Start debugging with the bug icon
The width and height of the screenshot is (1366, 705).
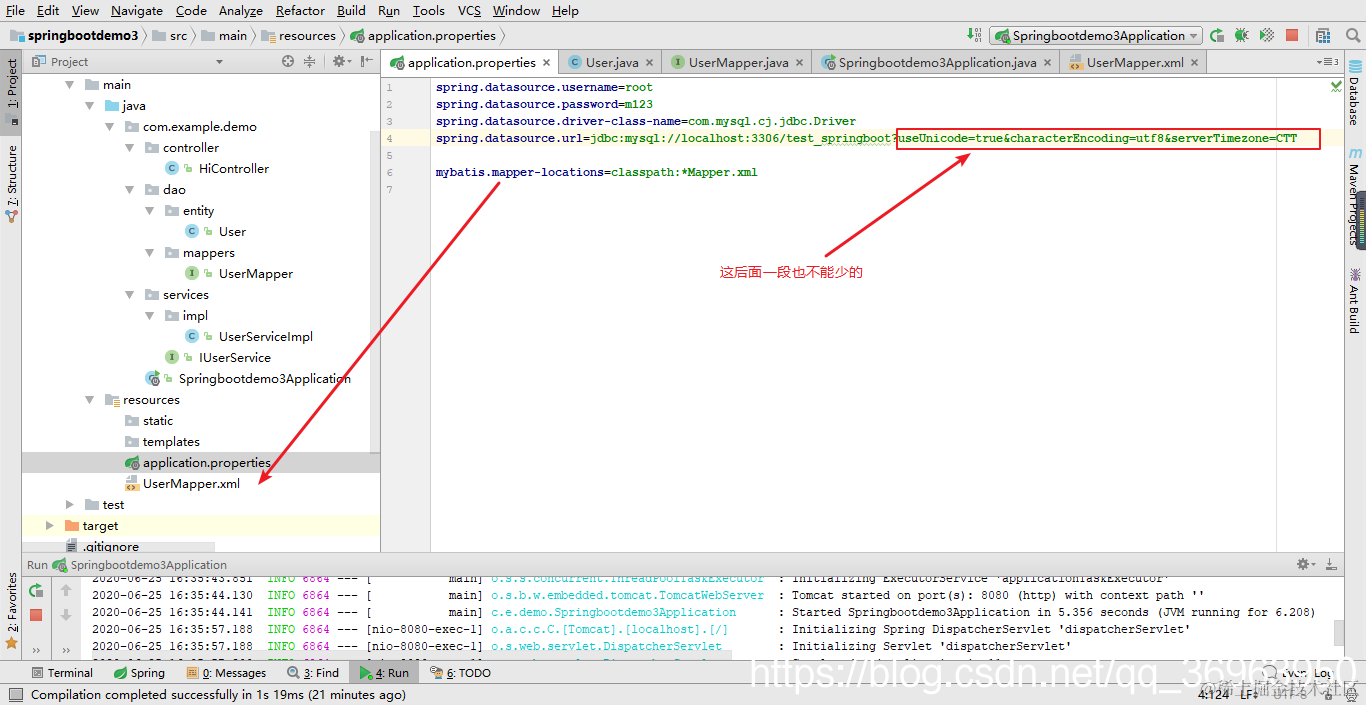point(1242,35)
